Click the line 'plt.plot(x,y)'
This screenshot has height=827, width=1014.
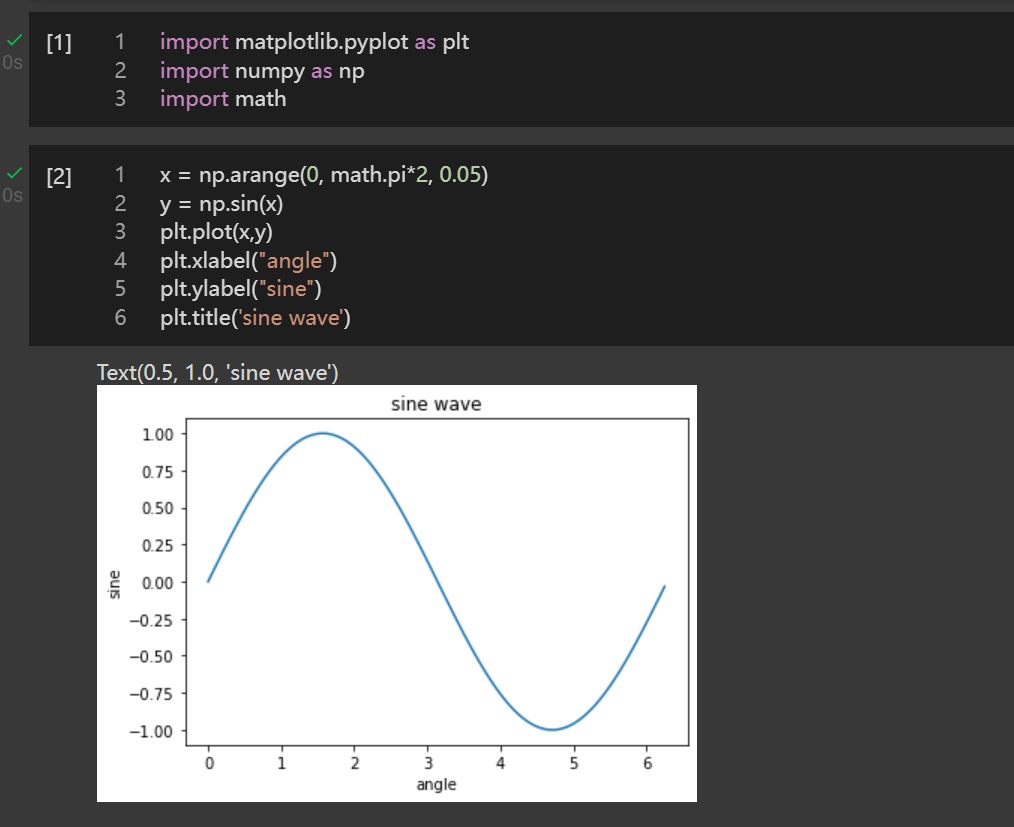click(217, 232)
